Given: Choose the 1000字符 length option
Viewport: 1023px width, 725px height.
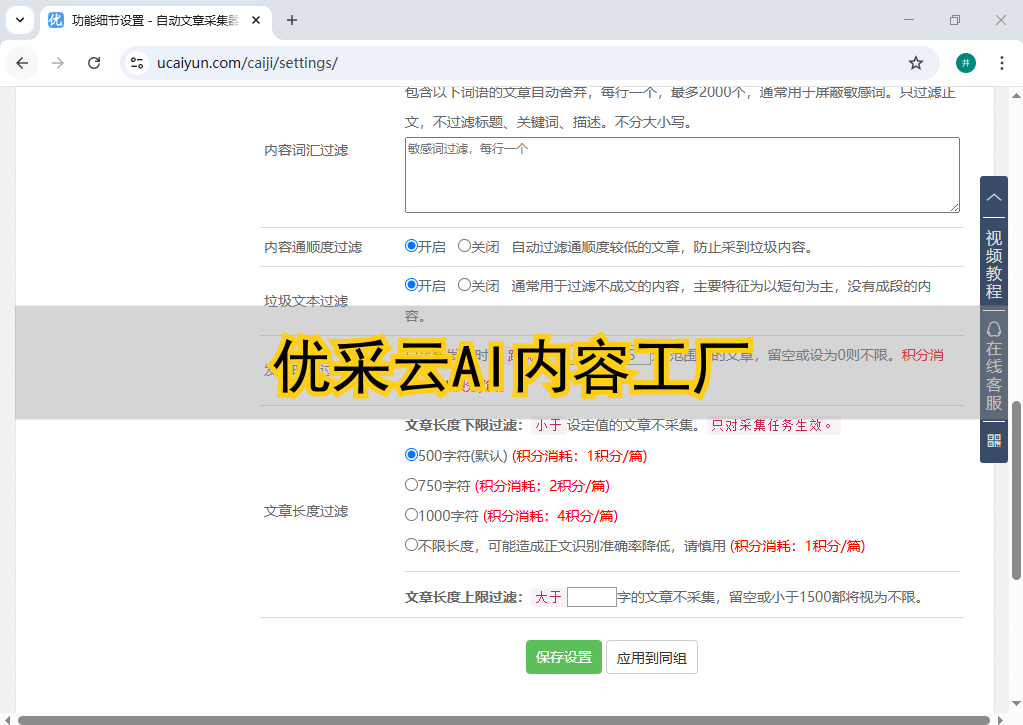Looking at the screenshot, I should (x=411, y=515).
